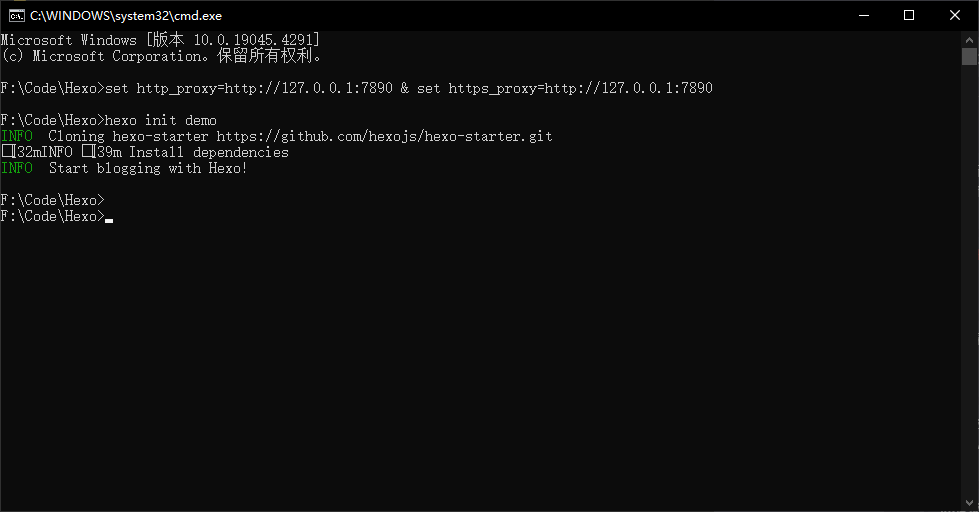Click the vertical scrollbar thumb
The height and width of the screenshot is (512, 979).
click(970, 56)
